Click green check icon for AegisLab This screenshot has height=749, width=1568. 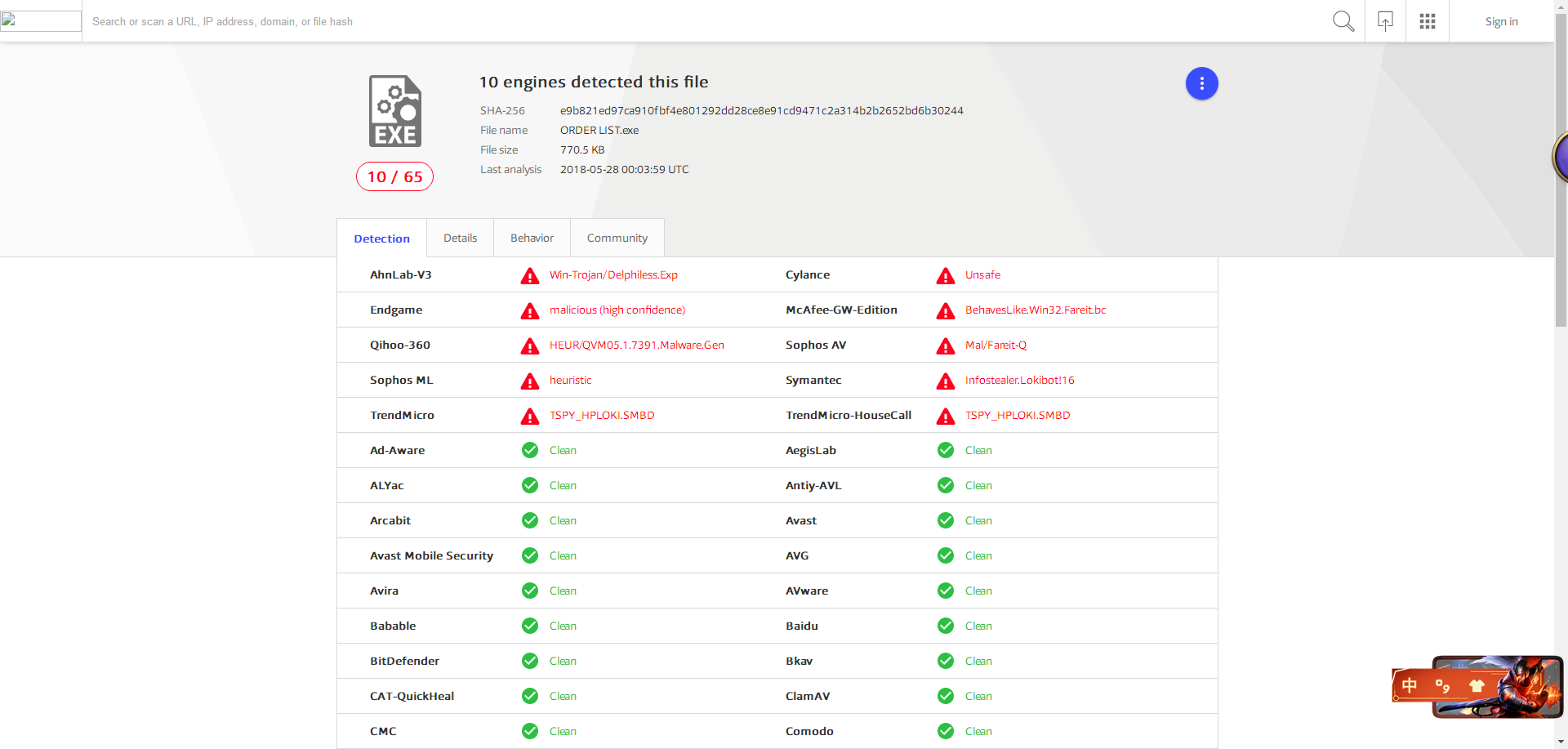coord(946,450)
